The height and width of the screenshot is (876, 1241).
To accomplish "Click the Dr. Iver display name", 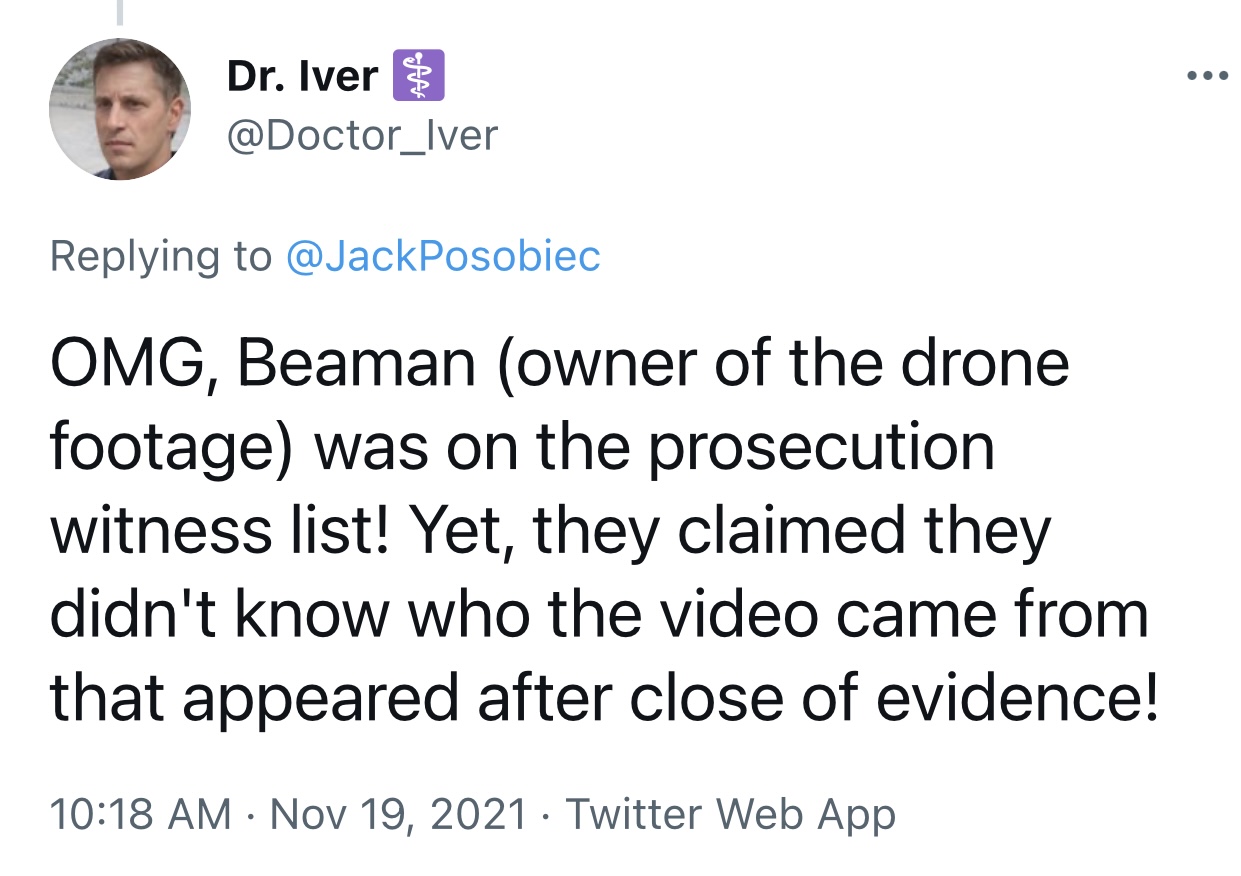I will pos(303,77).
